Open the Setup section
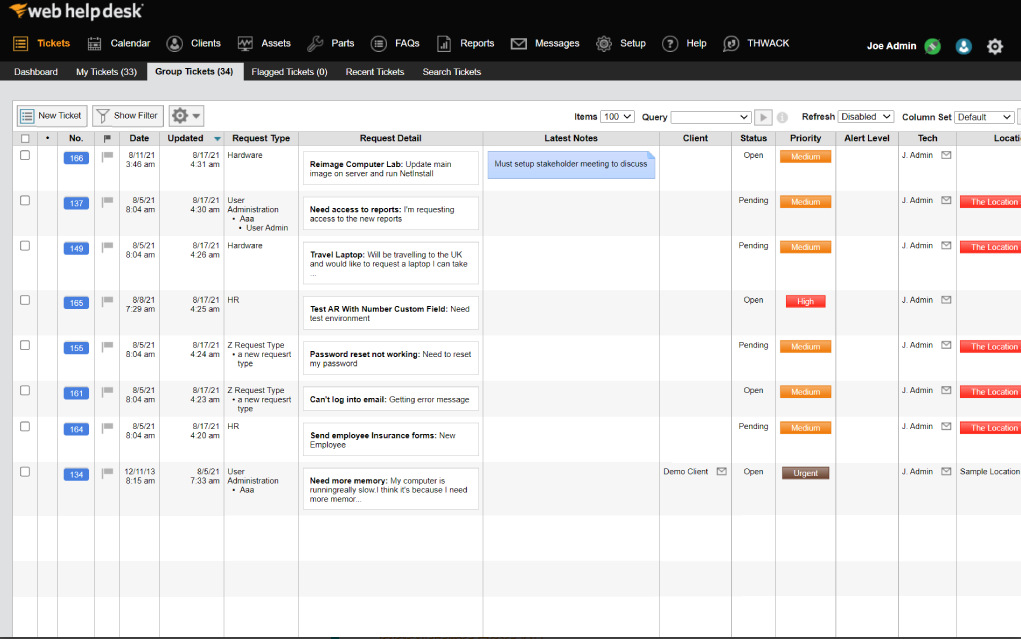This screenshot has width=1021, height=639. (632, 43)
